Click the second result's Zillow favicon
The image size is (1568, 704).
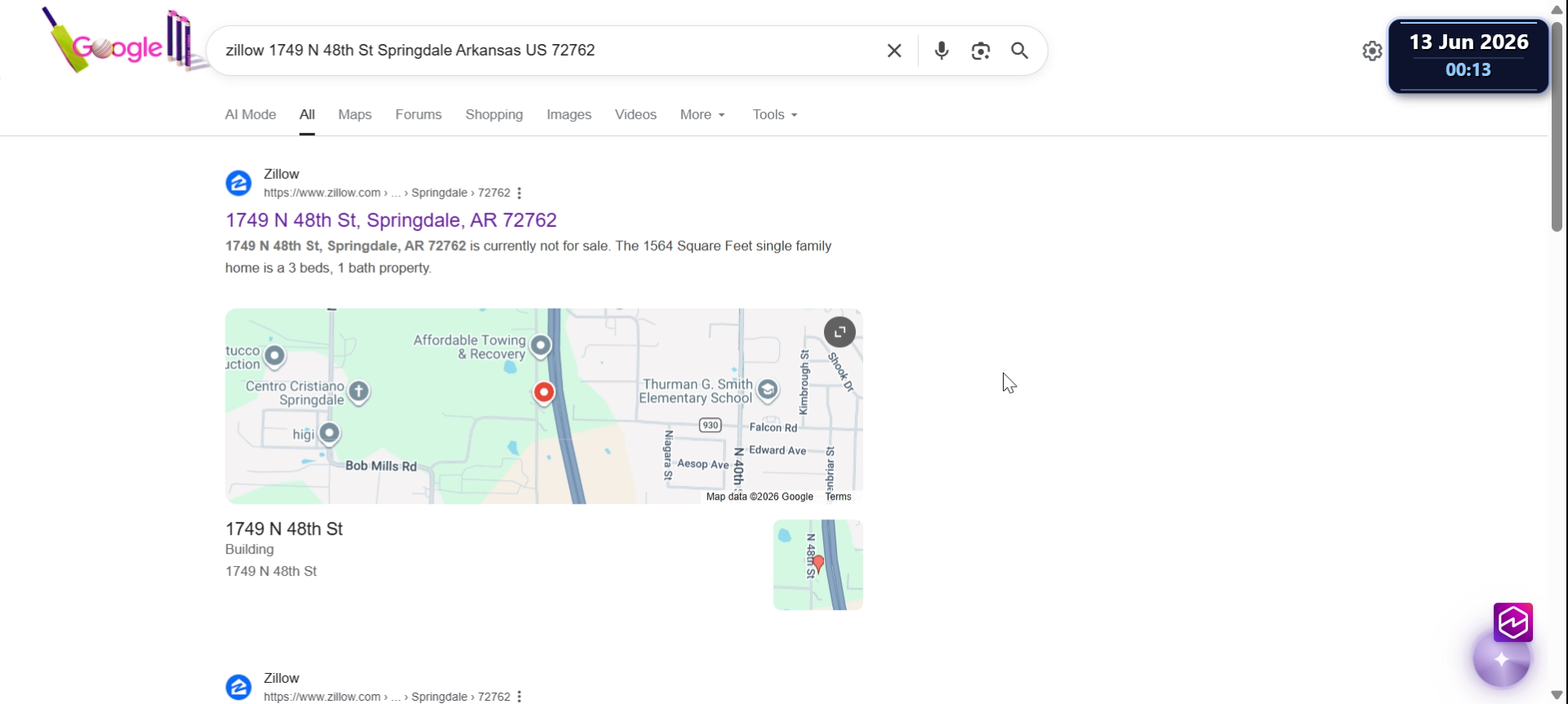238,687
